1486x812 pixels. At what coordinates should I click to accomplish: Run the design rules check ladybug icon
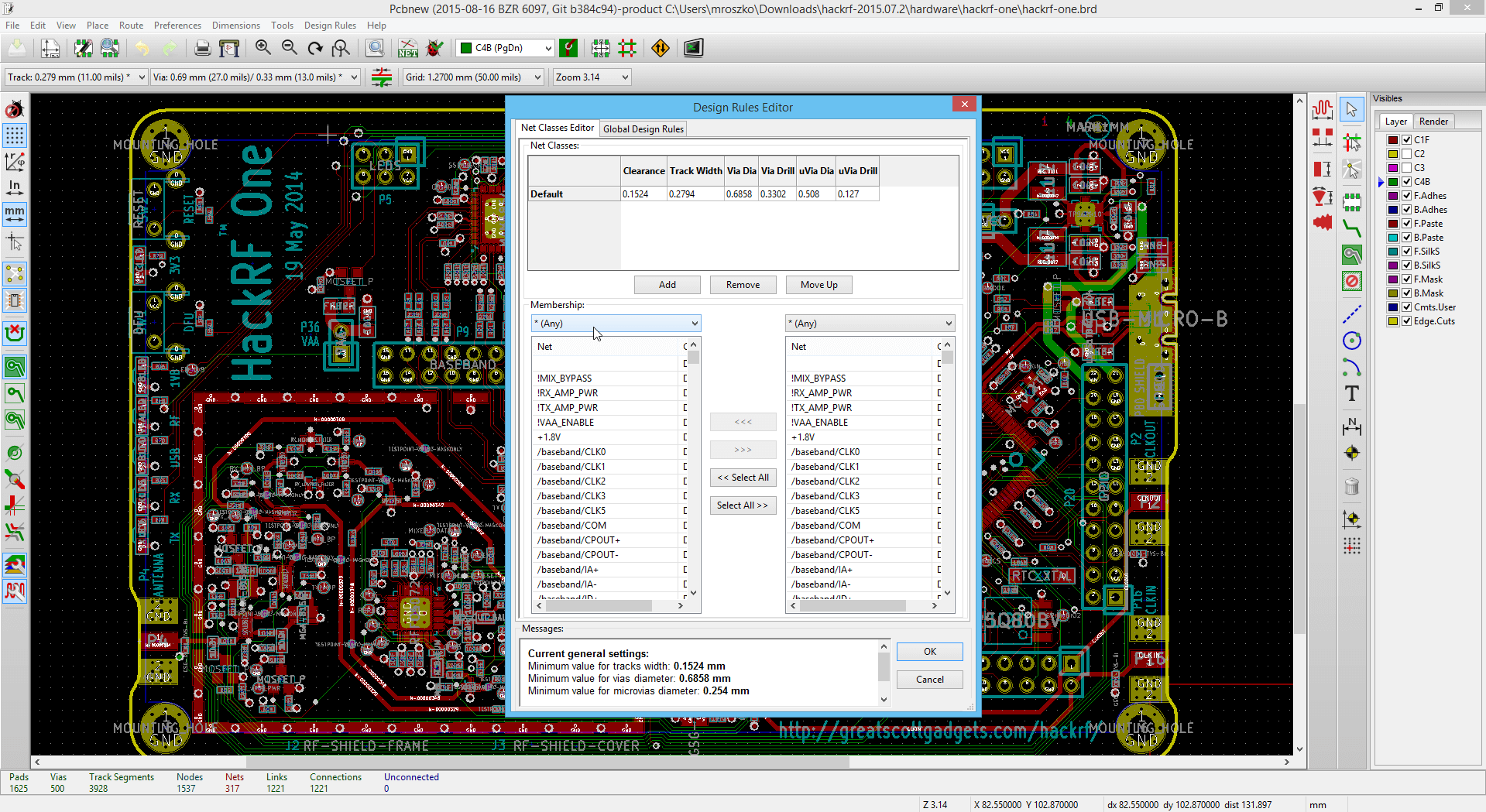click(x=435, y=48)
